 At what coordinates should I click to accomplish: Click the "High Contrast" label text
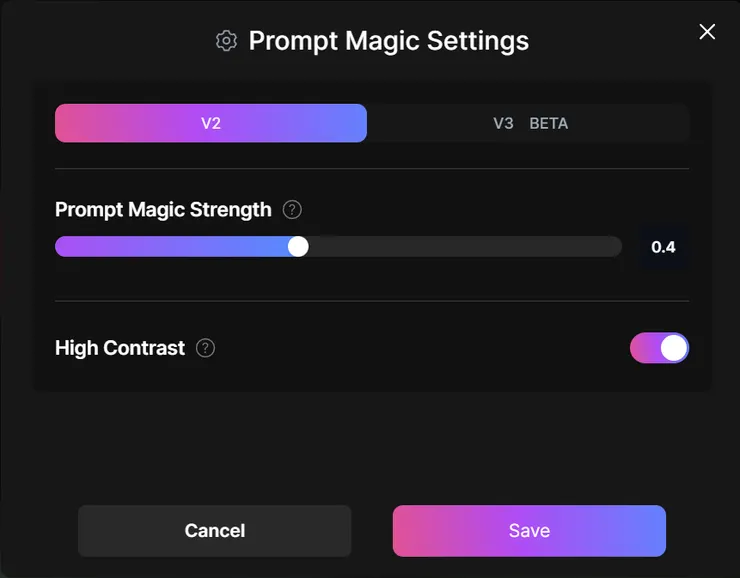tap(120, 348)
